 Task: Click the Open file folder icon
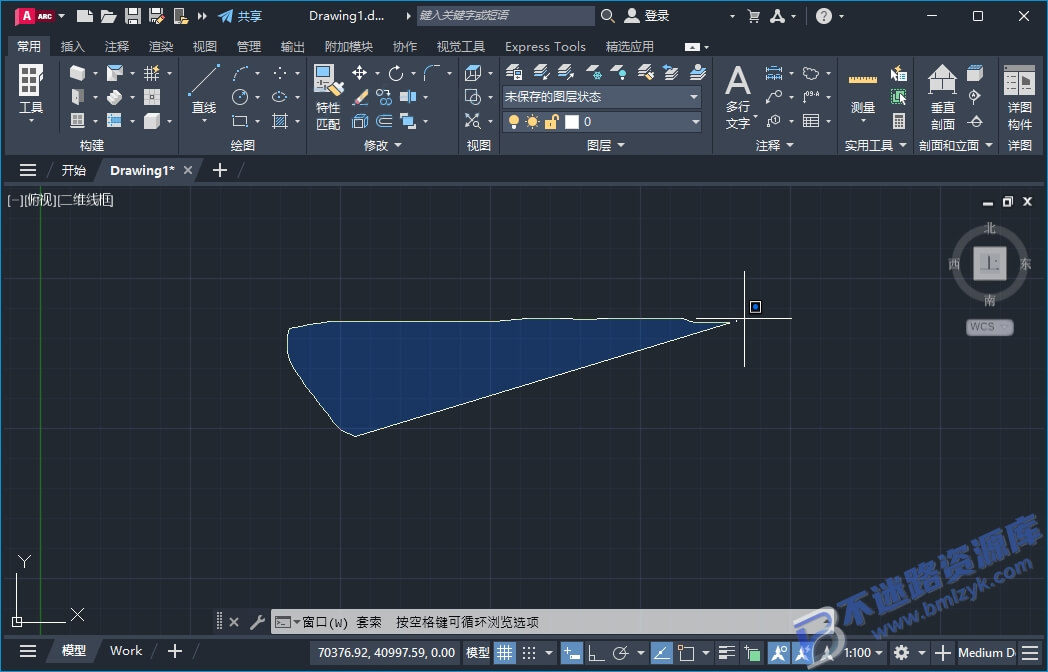(x=108, y=16)
